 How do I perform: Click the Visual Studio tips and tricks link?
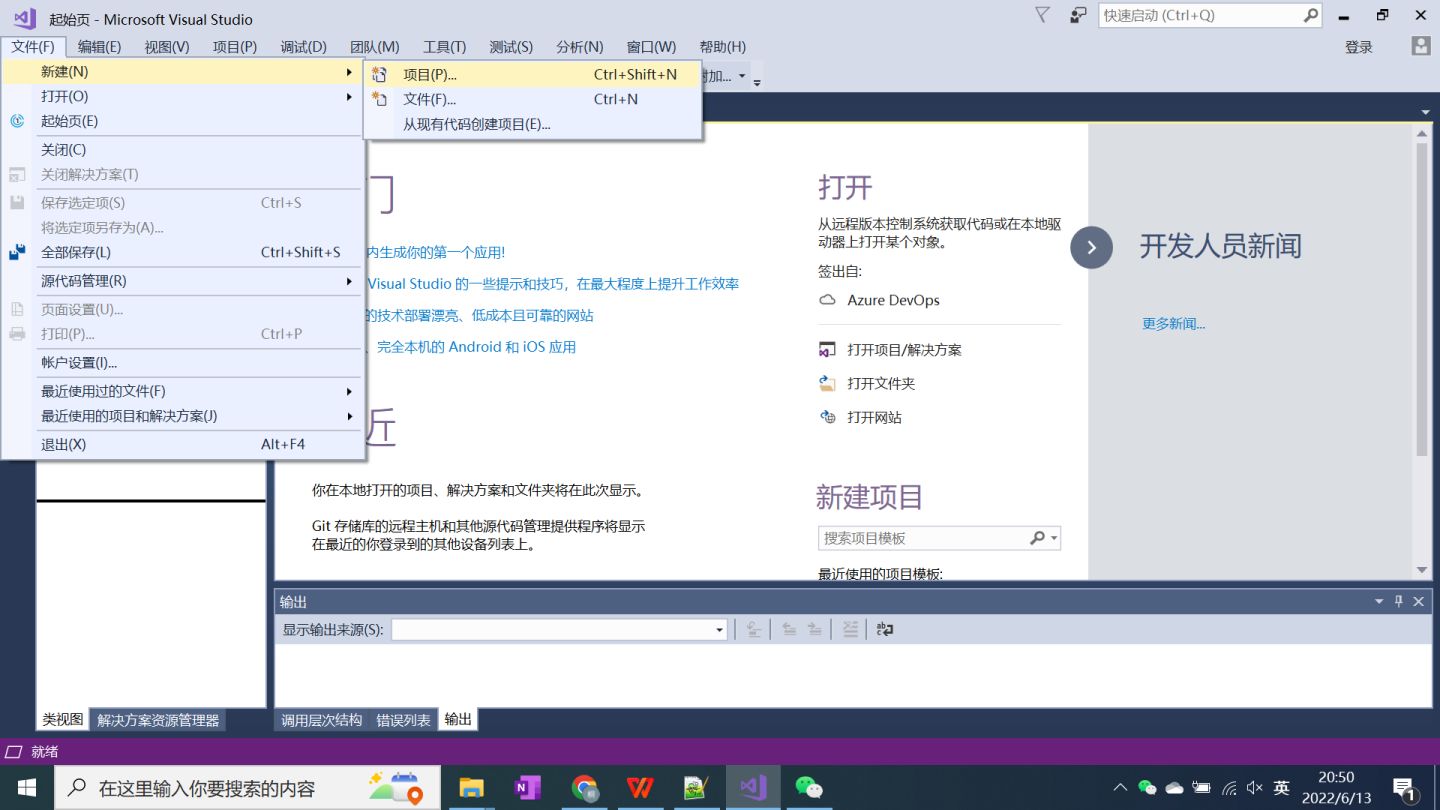[x=553, y=284]
